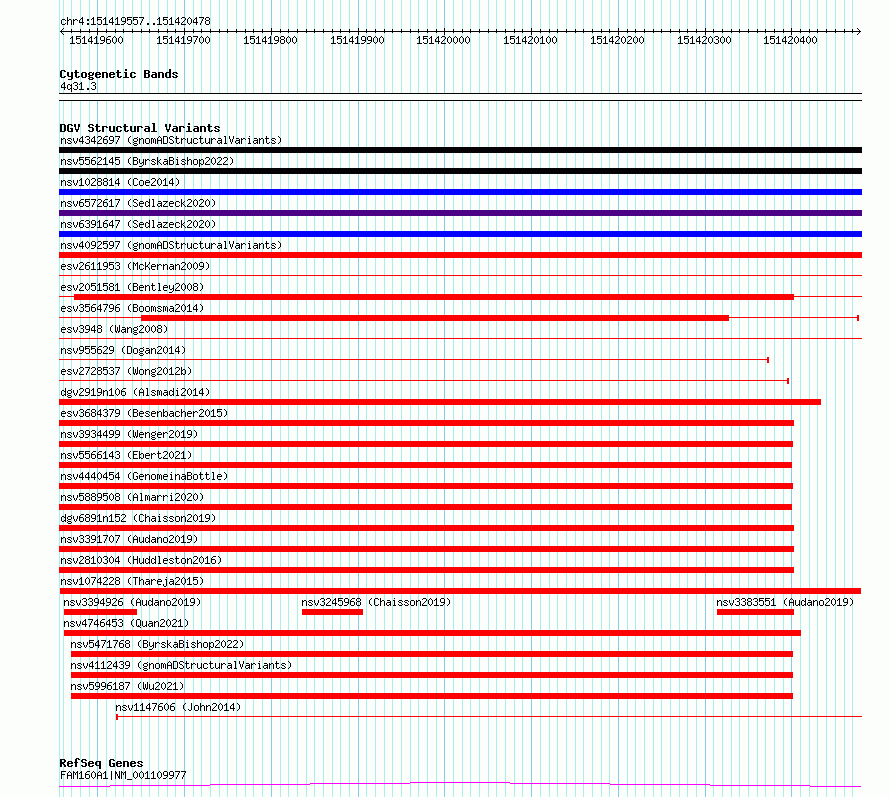The image size is (890, 797).
Task: Click esv2611953 (McKernan2009) label
Action: pyautogui.click(x=135, y=266)
